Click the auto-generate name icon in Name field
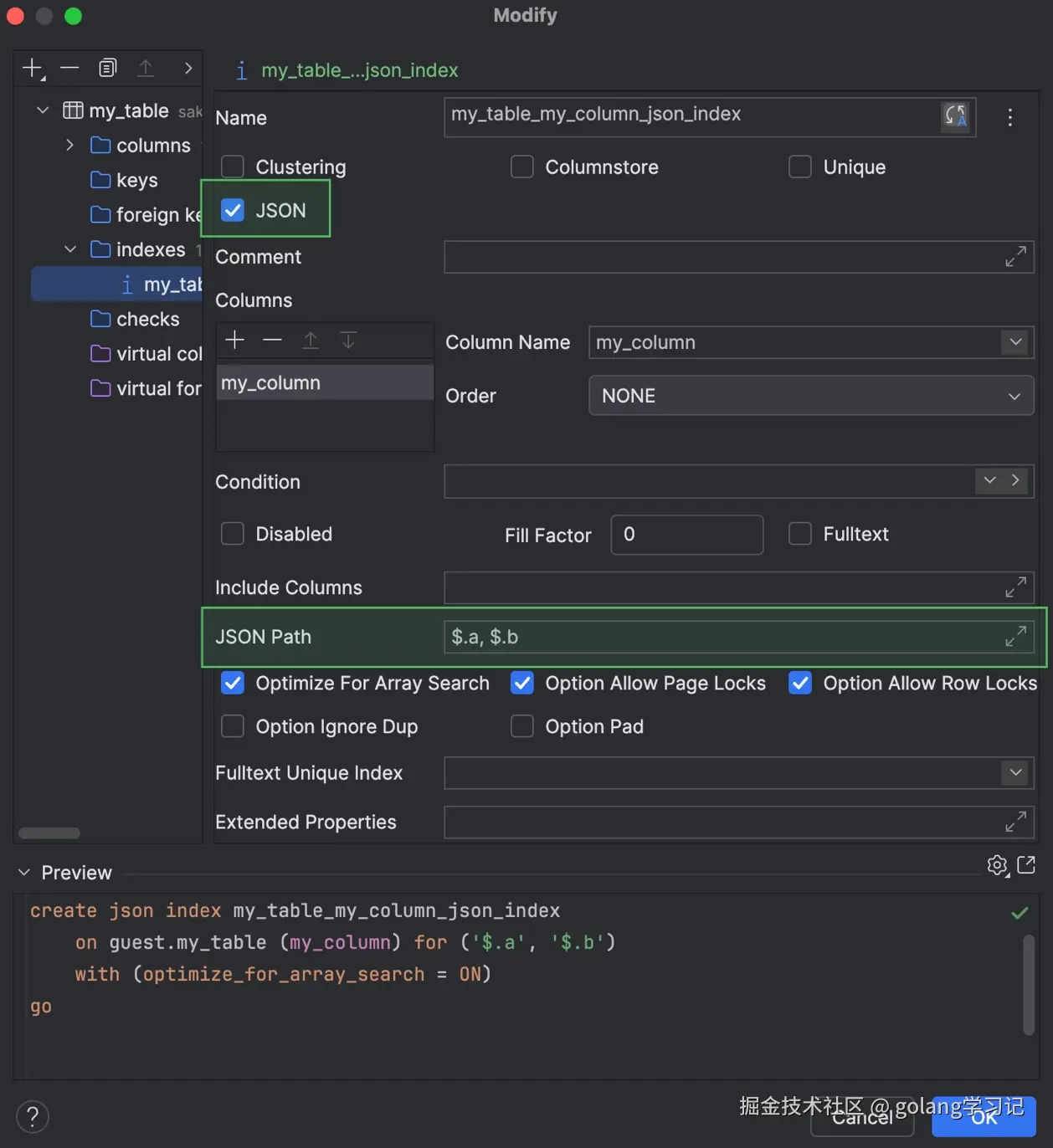The image size is (1053, 1148). [x=955, y=115]
